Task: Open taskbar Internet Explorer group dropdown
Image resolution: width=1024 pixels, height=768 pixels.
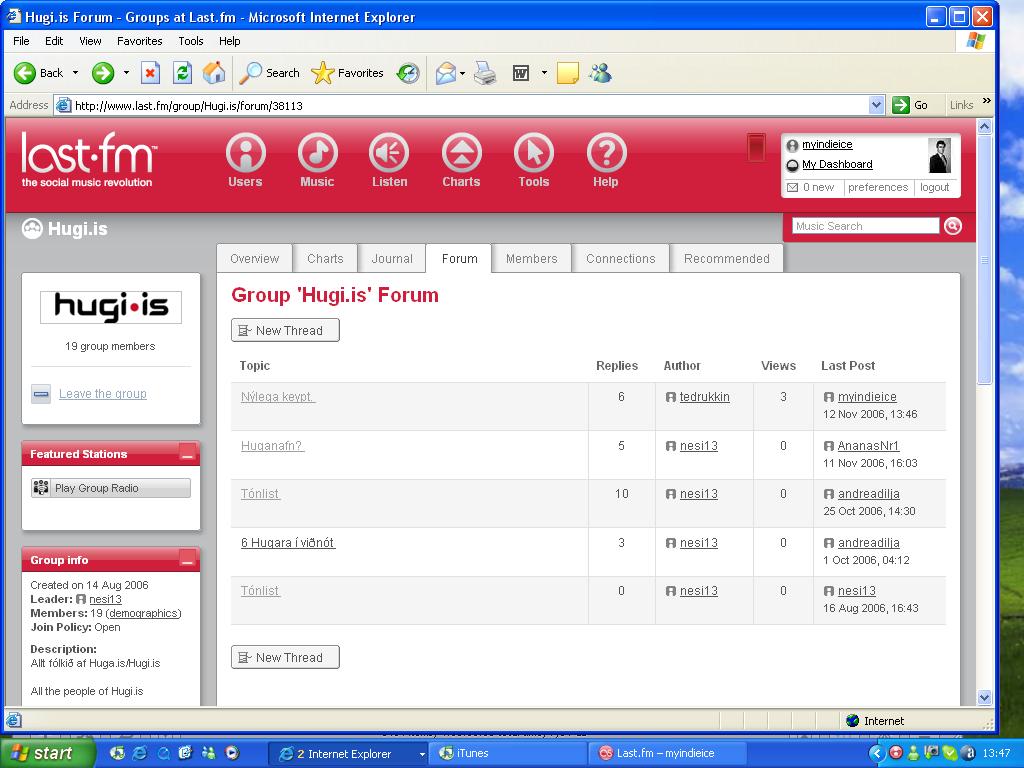Action: [422, 754]
